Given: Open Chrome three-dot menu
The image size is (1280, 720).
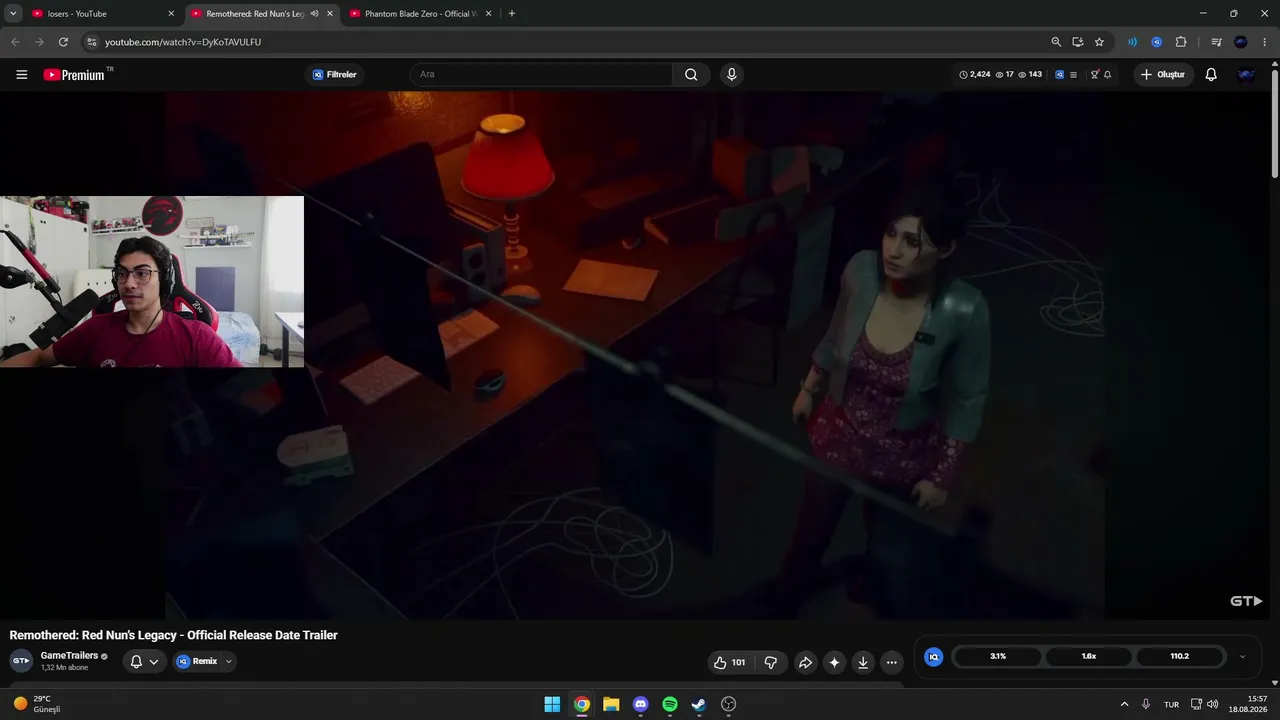Looking at the screenshot, I should pos(1265,42).
